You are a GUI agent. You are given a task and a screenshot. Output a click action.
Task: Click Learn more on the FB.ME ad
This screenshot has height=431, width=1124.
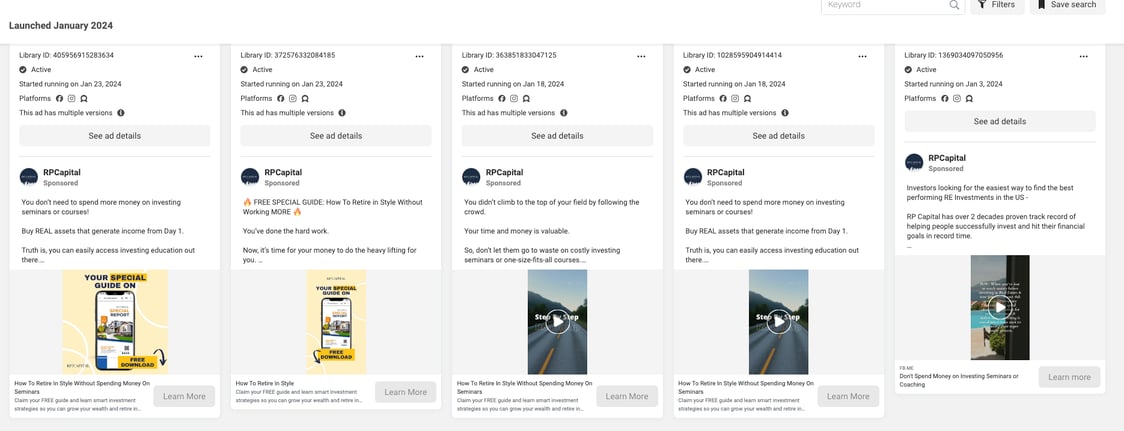pos(1068,377)
